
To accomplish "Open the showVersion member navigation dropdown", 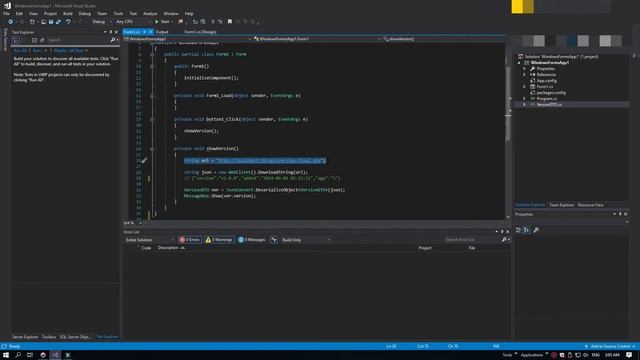I will (444, 39).
